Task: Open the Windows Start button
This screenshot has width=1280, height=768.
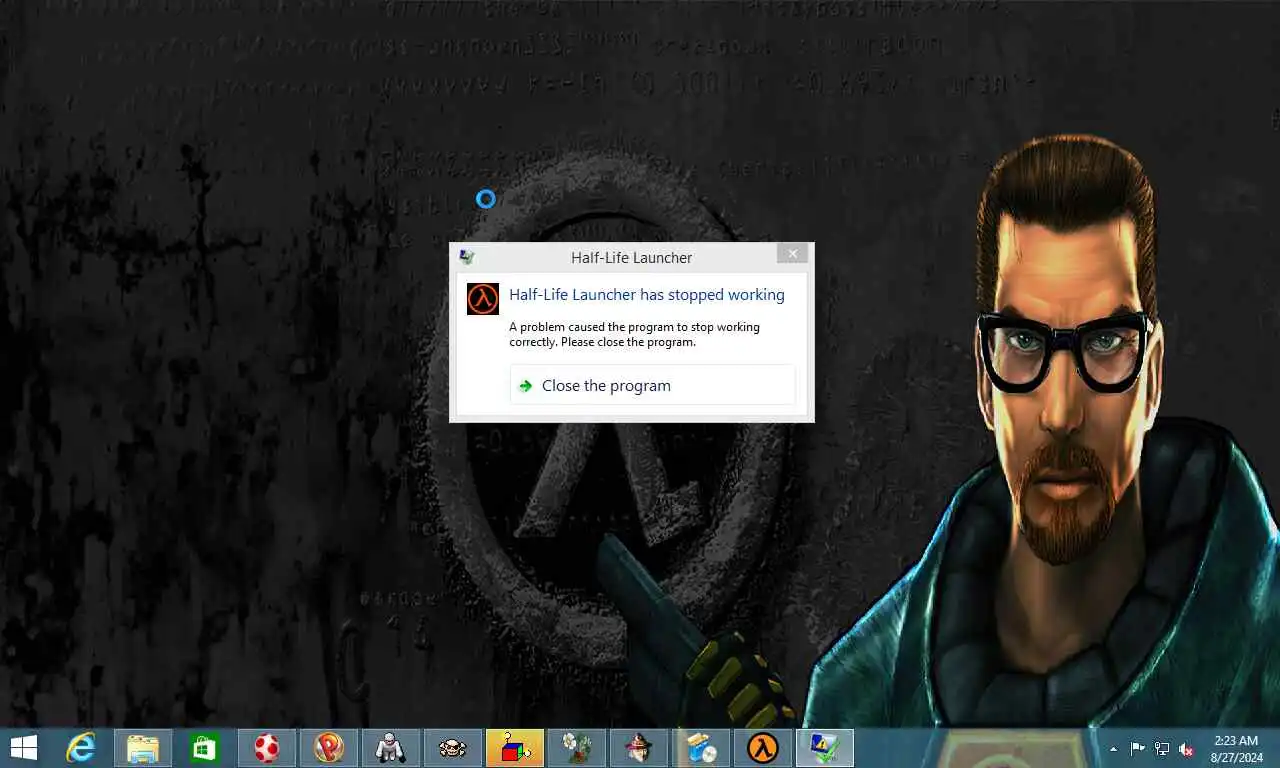Action: (x=24, y=747)
